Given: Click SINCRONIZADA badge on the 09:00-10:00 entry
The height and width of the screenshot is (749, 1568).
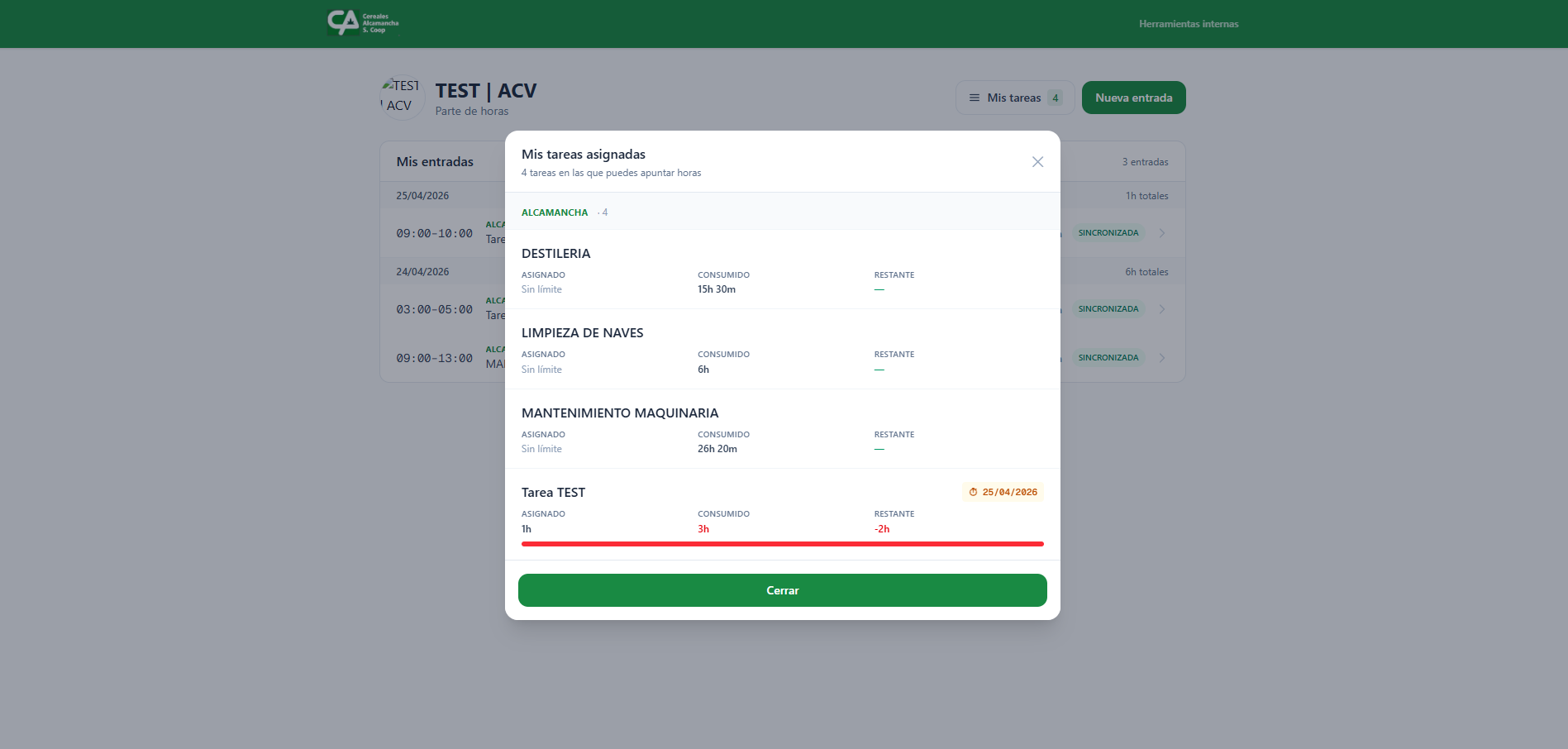Looking at the screenshot, I should coord(1108,233).
